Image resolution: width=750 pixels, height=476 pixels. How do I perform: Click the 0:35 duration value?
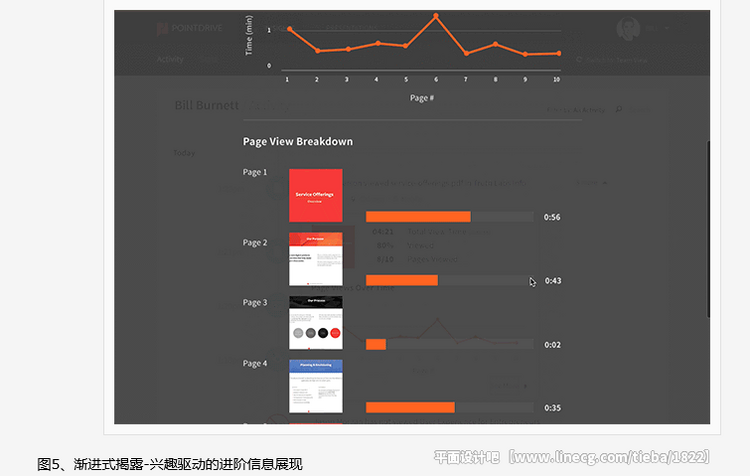pos(552,408)
